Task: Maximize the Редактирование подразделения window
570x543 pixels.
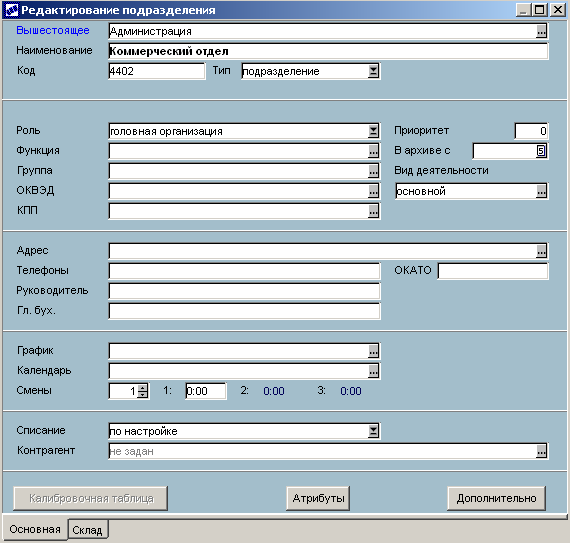Action: pyautogui.click(x=539, y=9)
